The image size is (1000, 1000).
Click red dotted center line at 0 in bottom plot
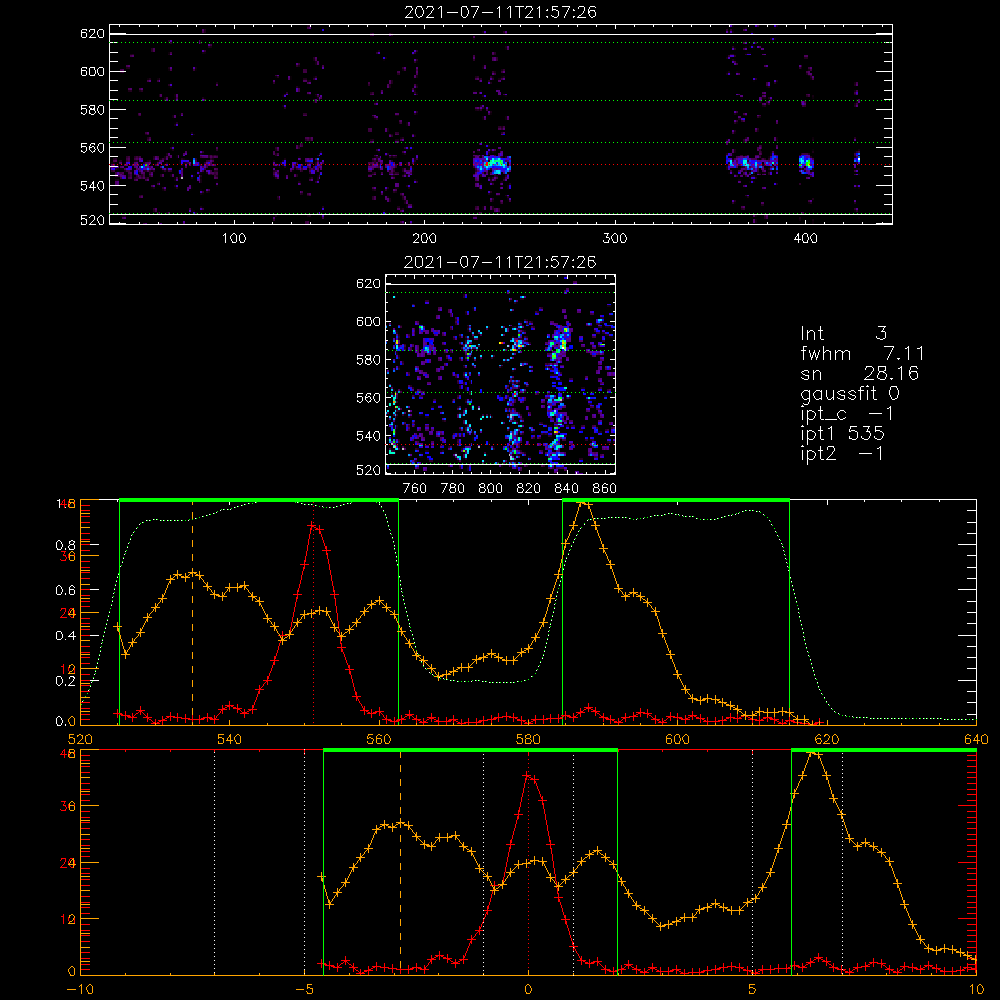[x=528, y=862]
